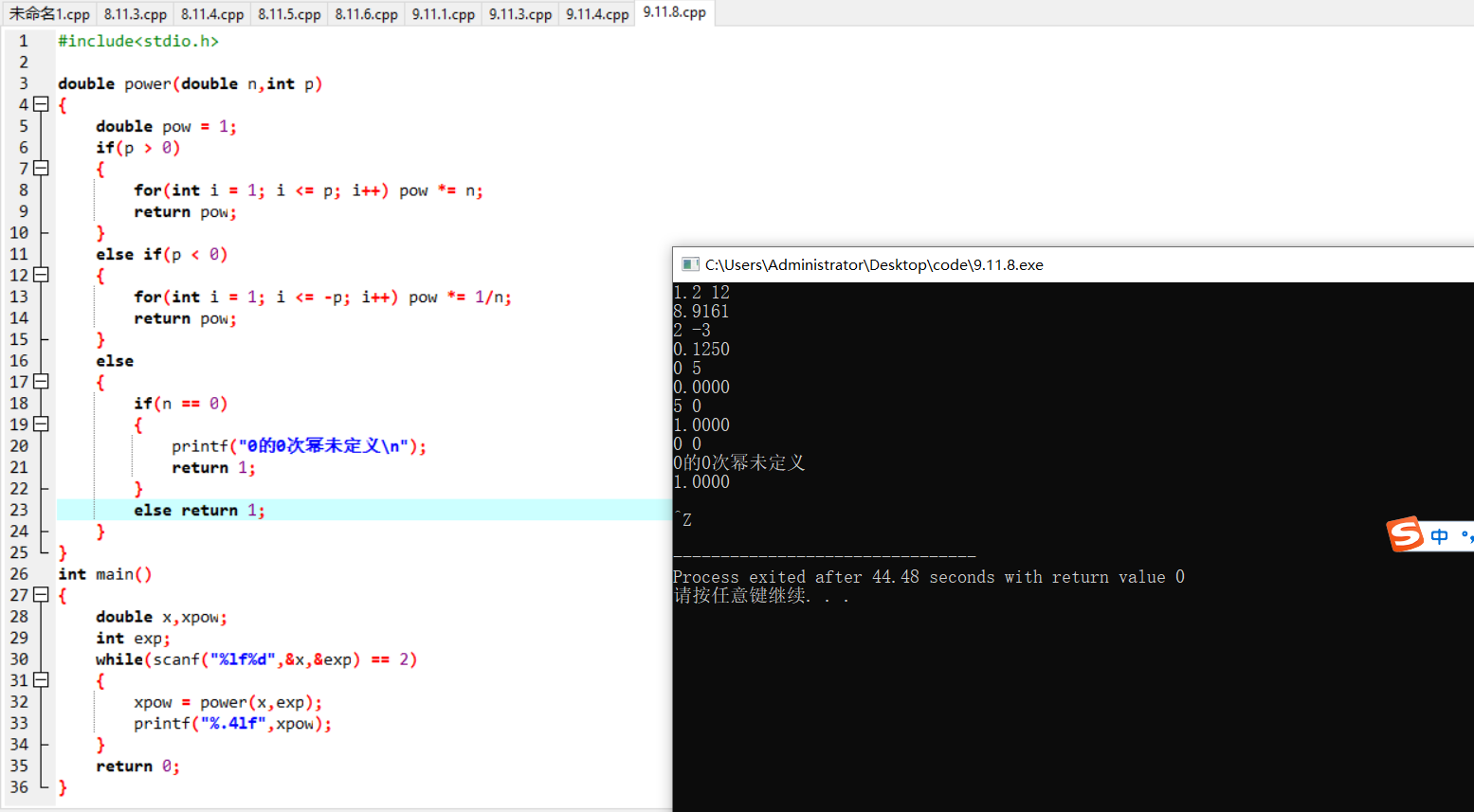Open the 8.11.4.cpp tab
This screenshot has width=1474, height=812.
point(211,14)
